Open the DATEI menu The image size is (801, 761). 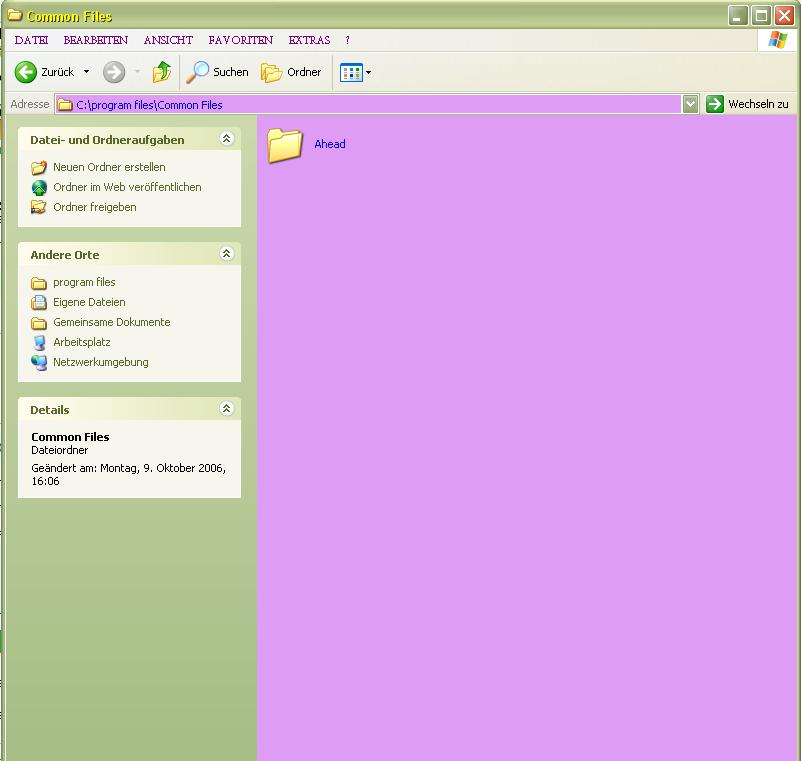(31, 40)
